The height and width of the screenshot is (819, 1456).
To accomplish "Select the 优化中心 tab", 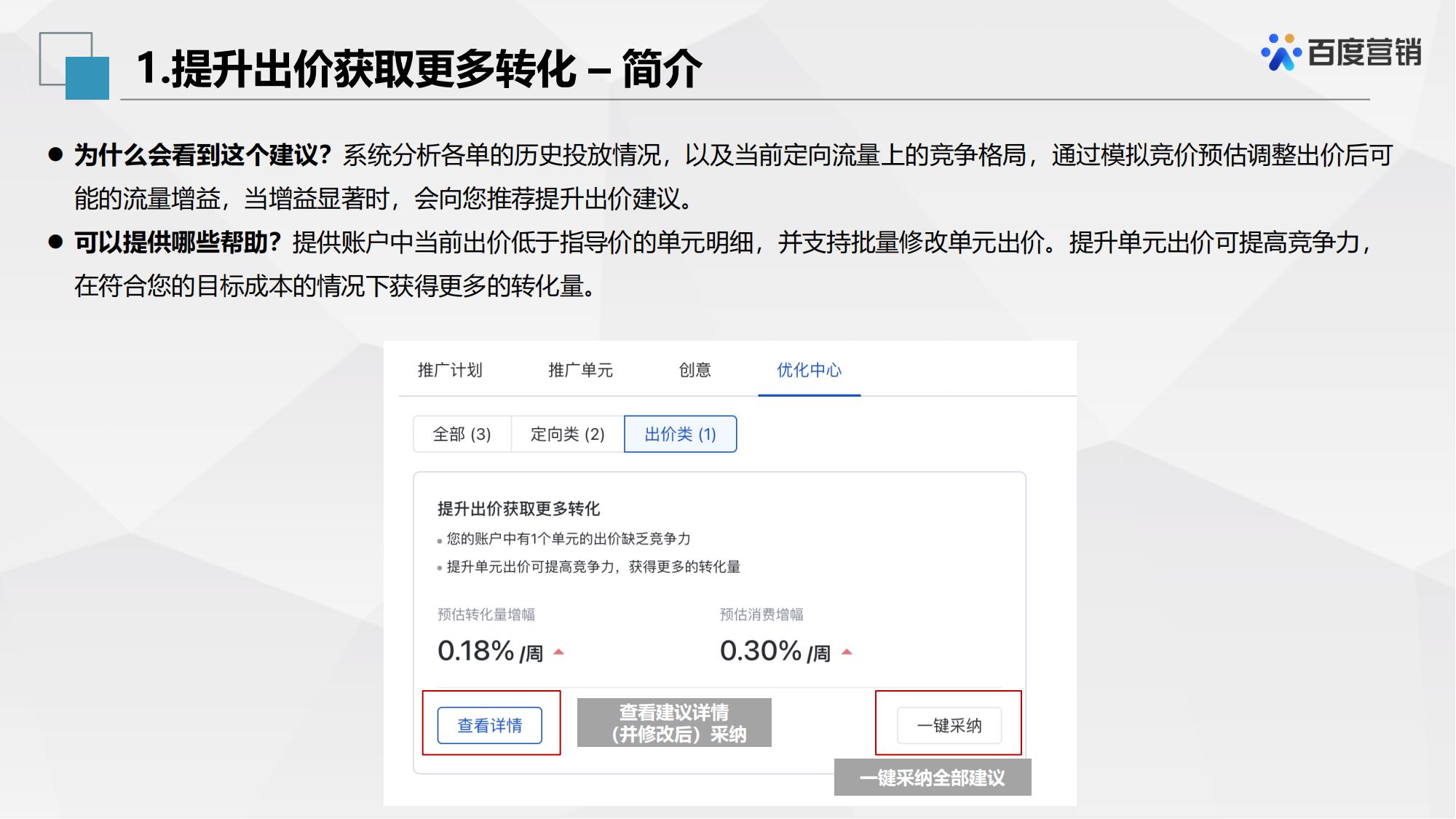I will coord(809,370).
